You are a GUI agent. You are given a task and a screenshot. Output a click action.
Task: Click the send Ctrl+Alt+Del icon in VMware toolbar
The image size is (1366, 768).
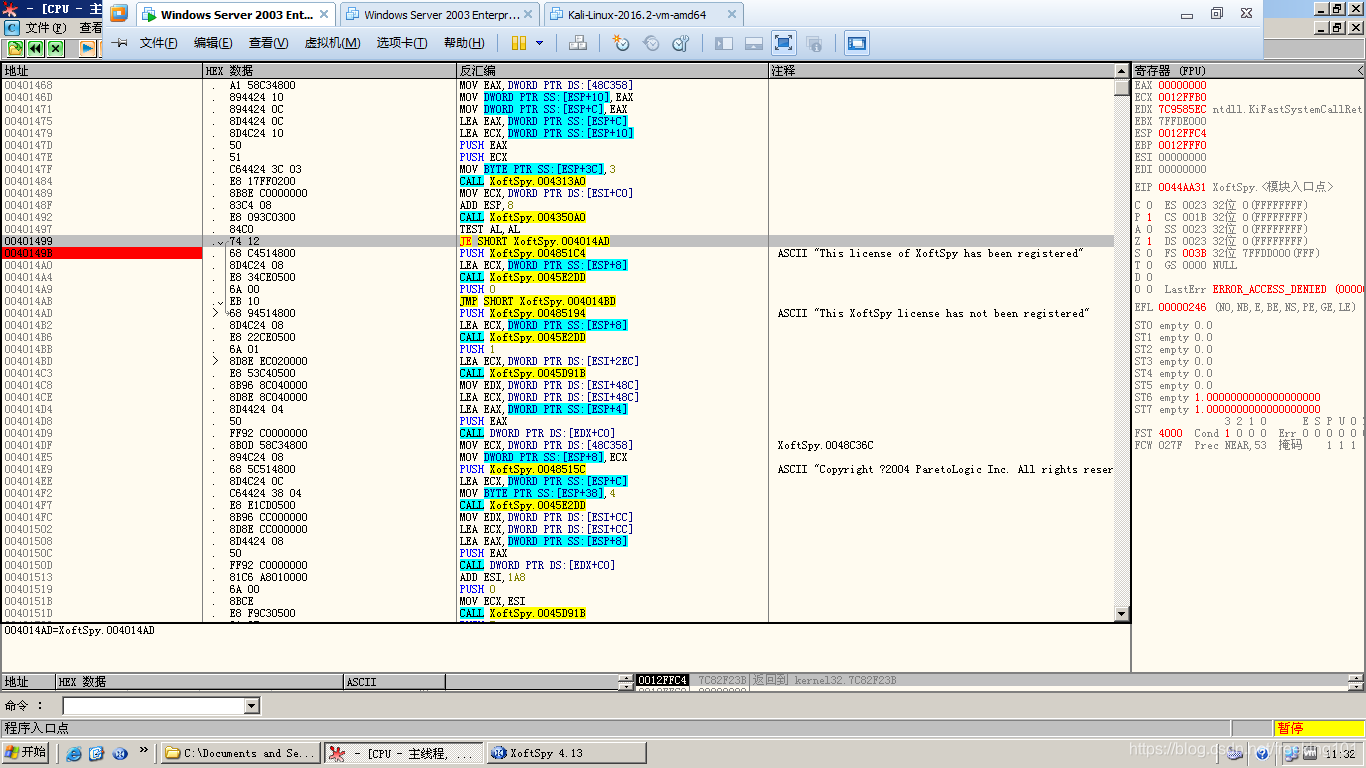(x=578, y=43)
